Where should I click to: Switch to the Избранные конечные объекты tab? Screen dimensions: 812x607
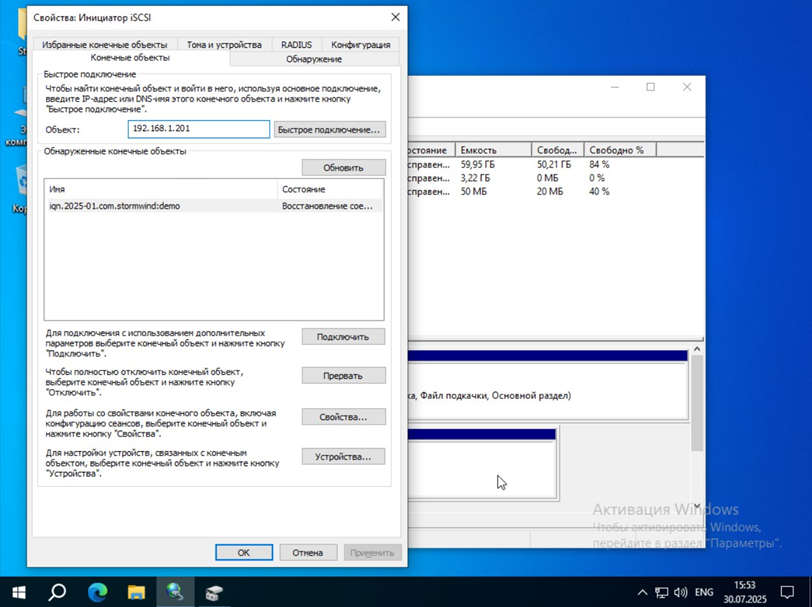click(x=105, y=45)
